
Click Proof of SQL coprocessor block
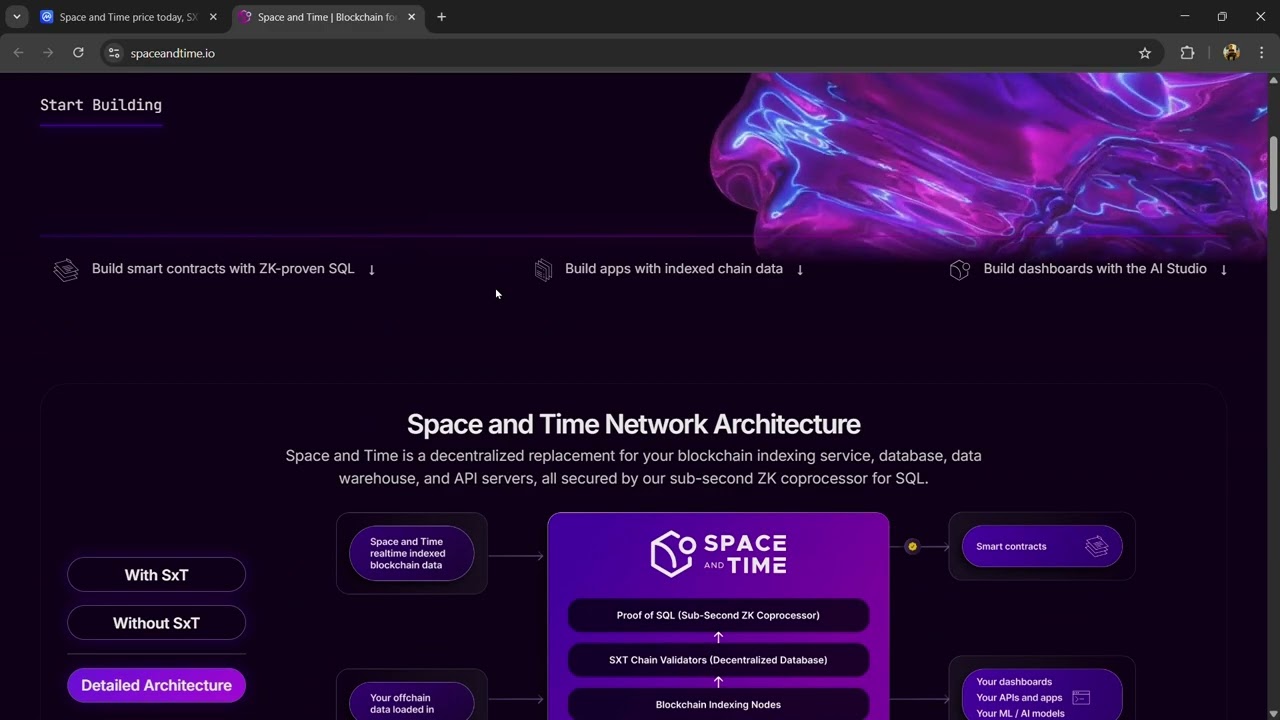pos(718,615)
